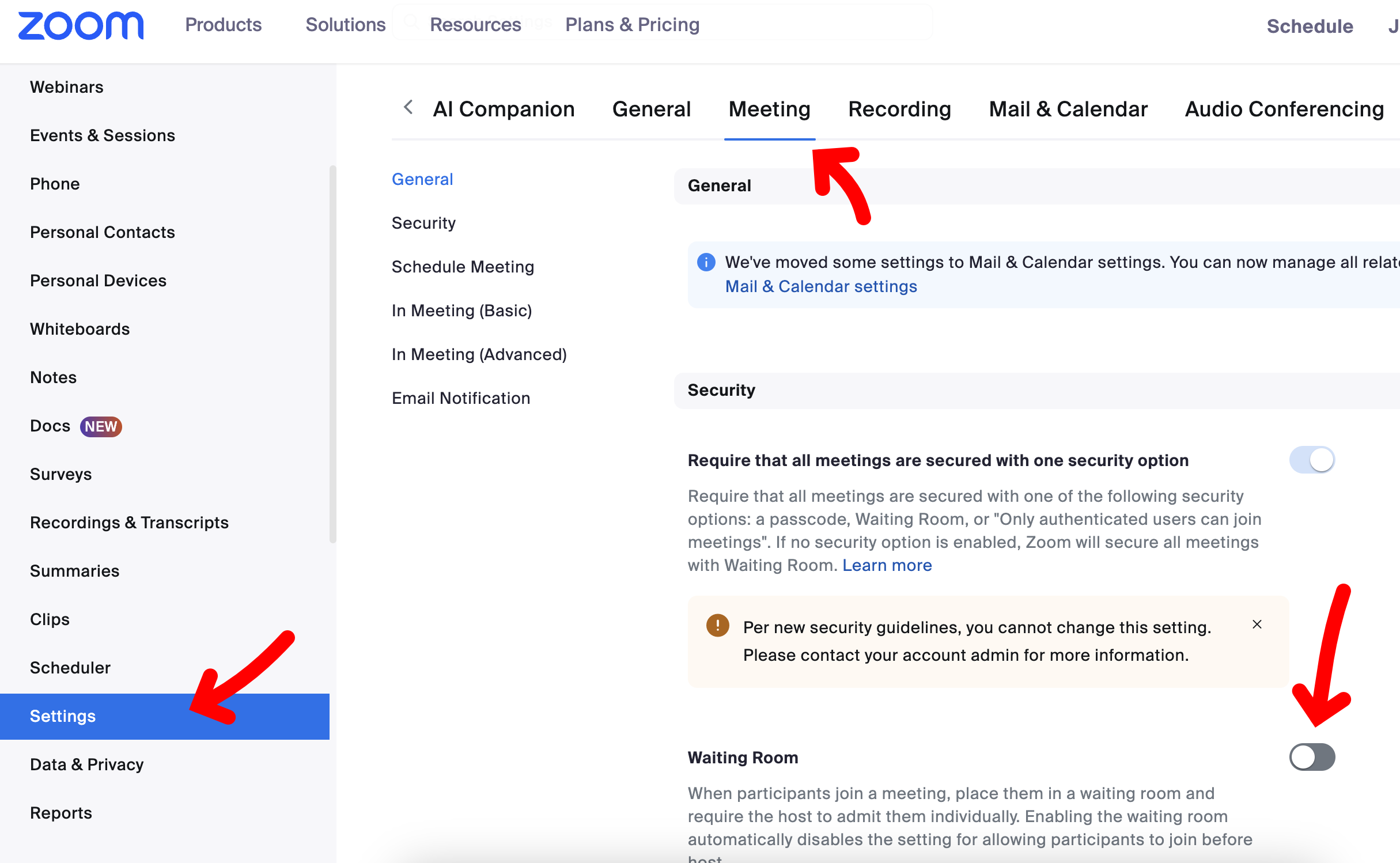This screenshot has height=863, width=1400.
Task: Open Notes in the sidebar
Action: point(53,377)
